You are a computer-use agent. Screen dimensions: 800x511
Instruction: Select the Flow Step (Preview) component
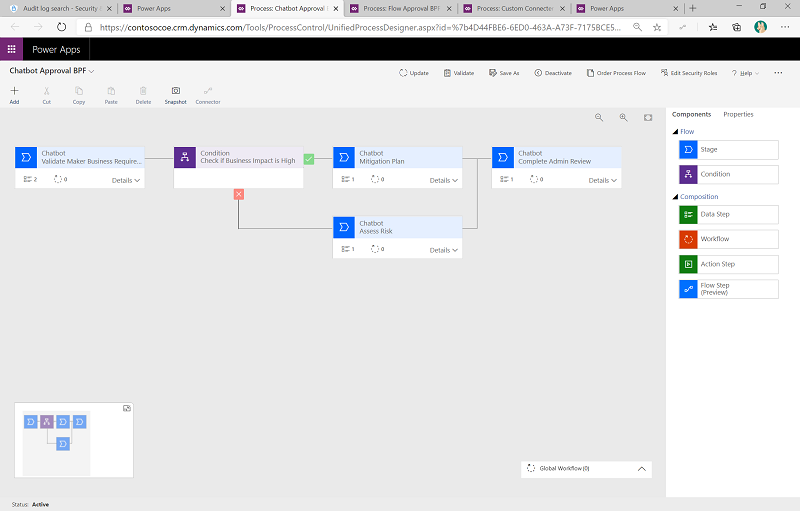729,289
